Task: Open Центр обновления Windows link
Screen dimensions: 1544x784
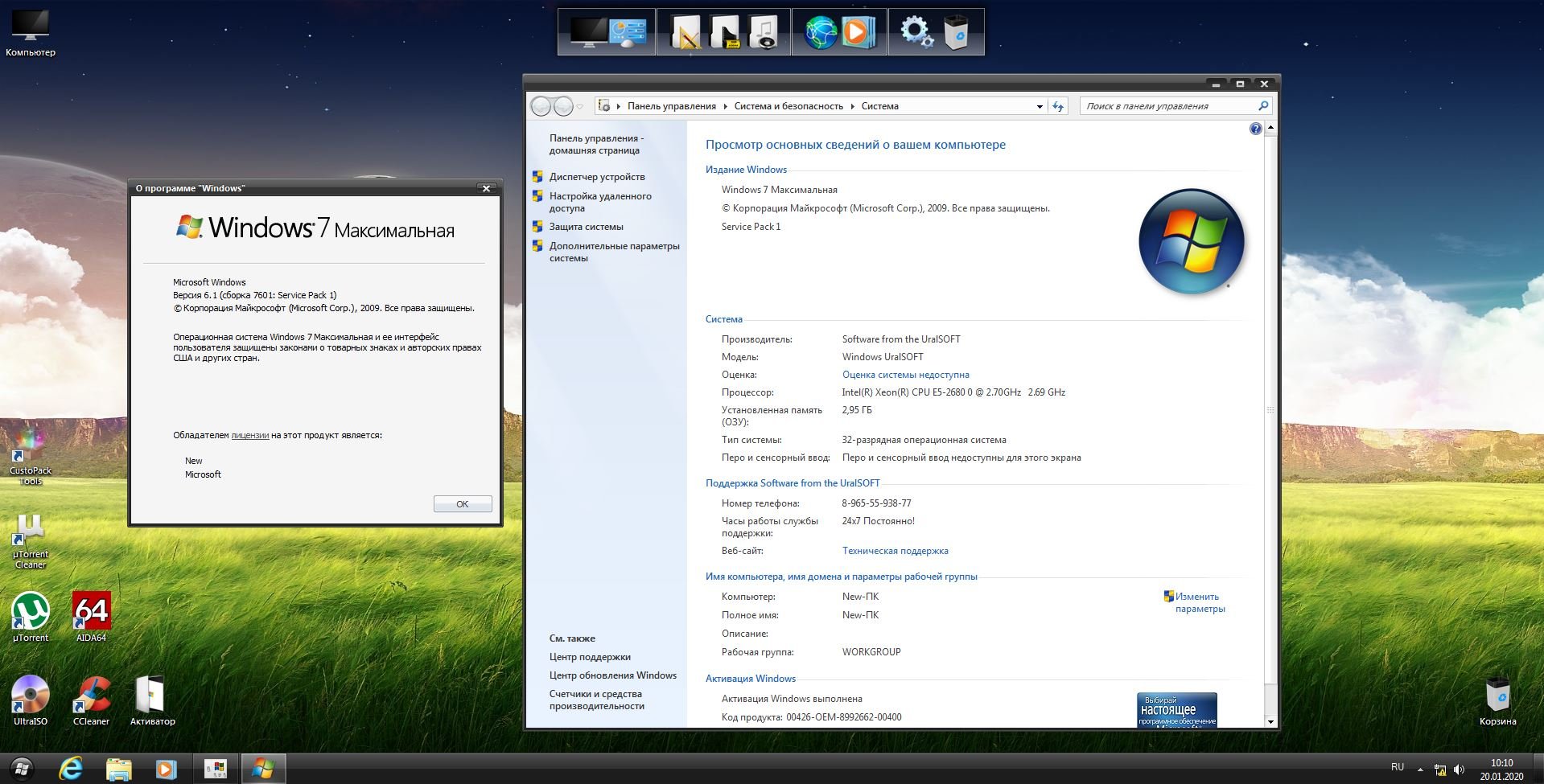Action: [612, 675]
